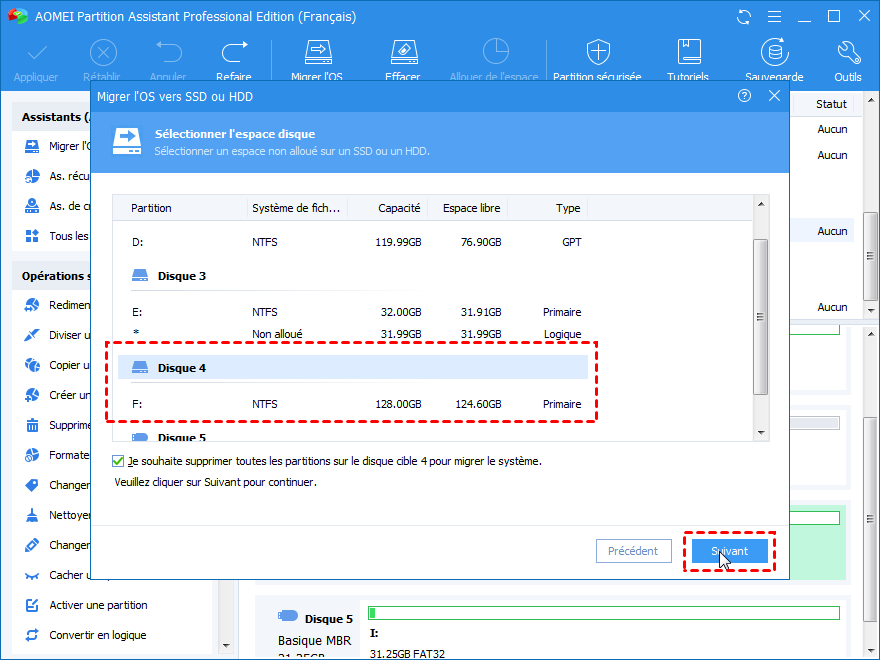Open the Tous les sidebar item
Viewport: 880px width, 660px height.
point(57,236)
